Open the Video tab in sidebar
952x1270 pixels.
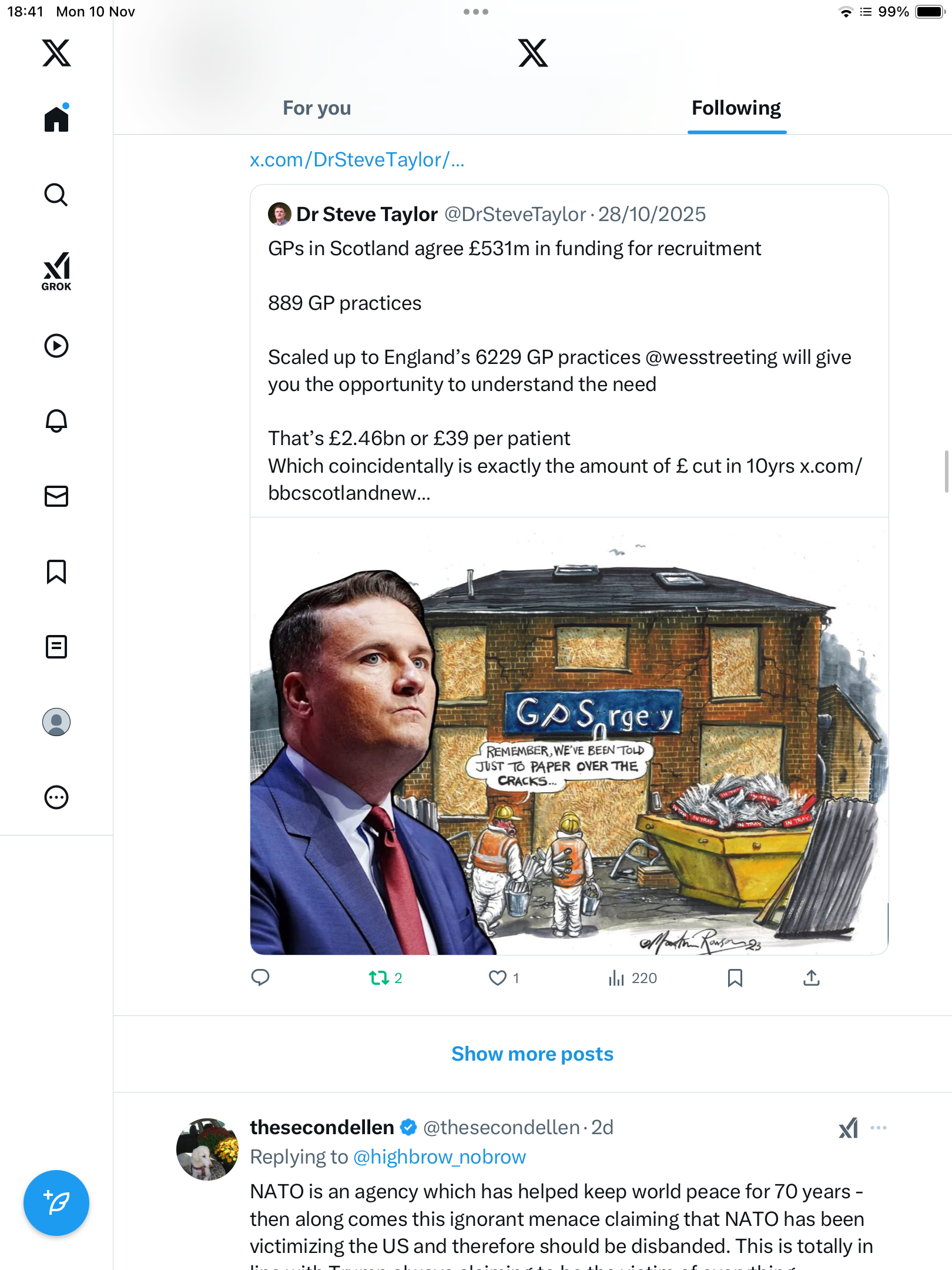coord(56,346)
